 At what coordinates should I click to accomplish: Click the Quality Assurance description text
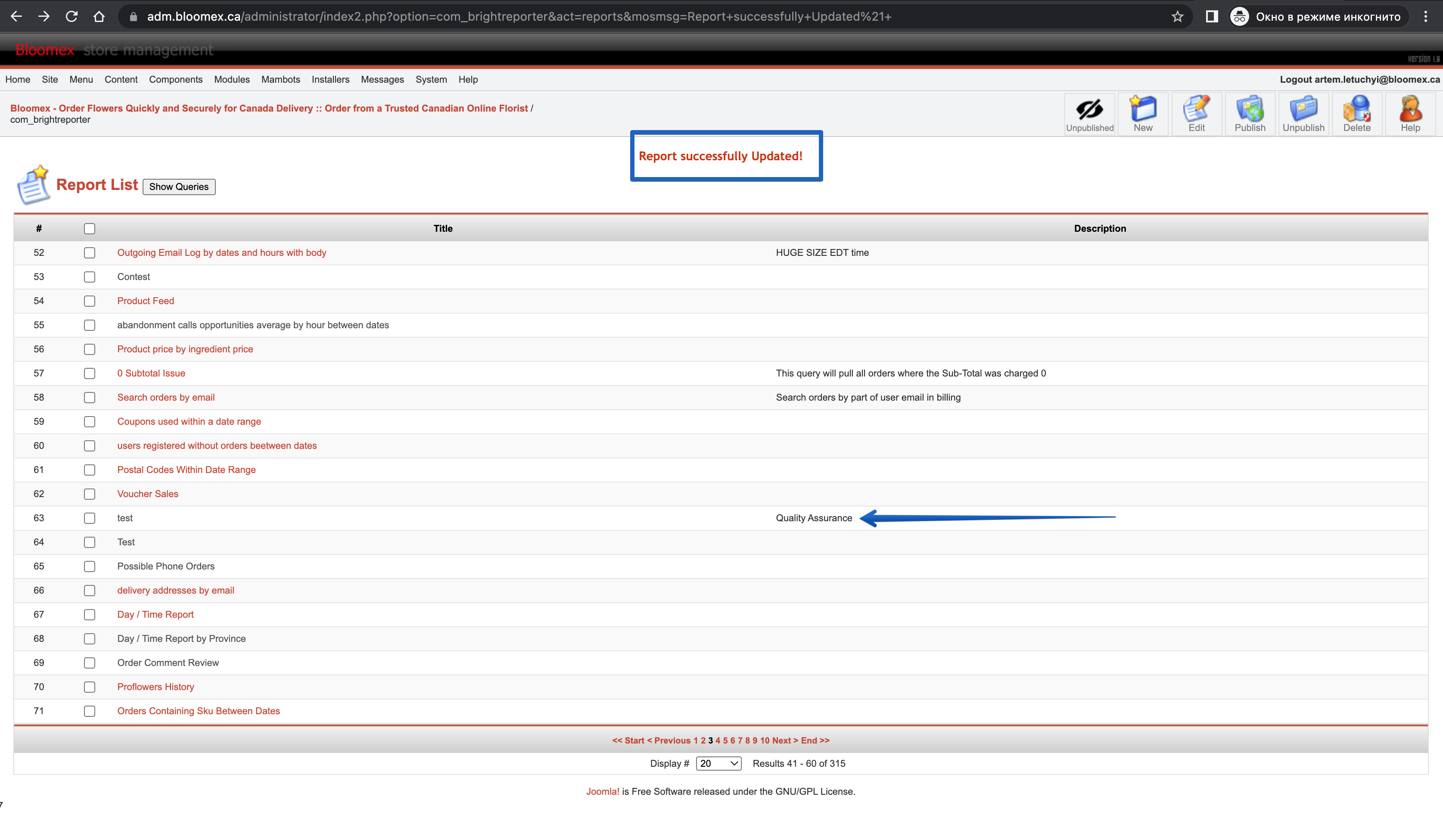tap(814, 518)
